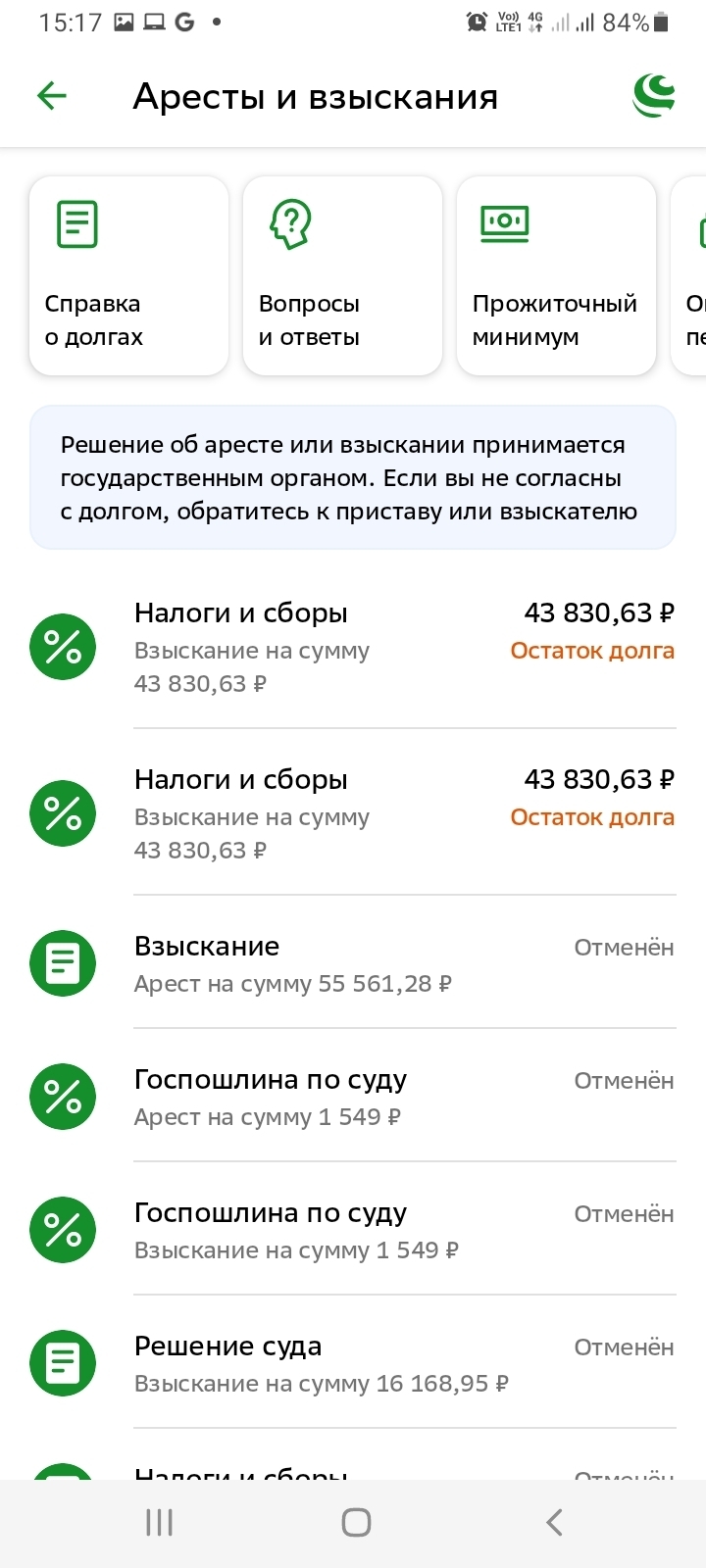Open the Справка о долгах card
Screen dimensions: 706x1568
click(129, 275)
